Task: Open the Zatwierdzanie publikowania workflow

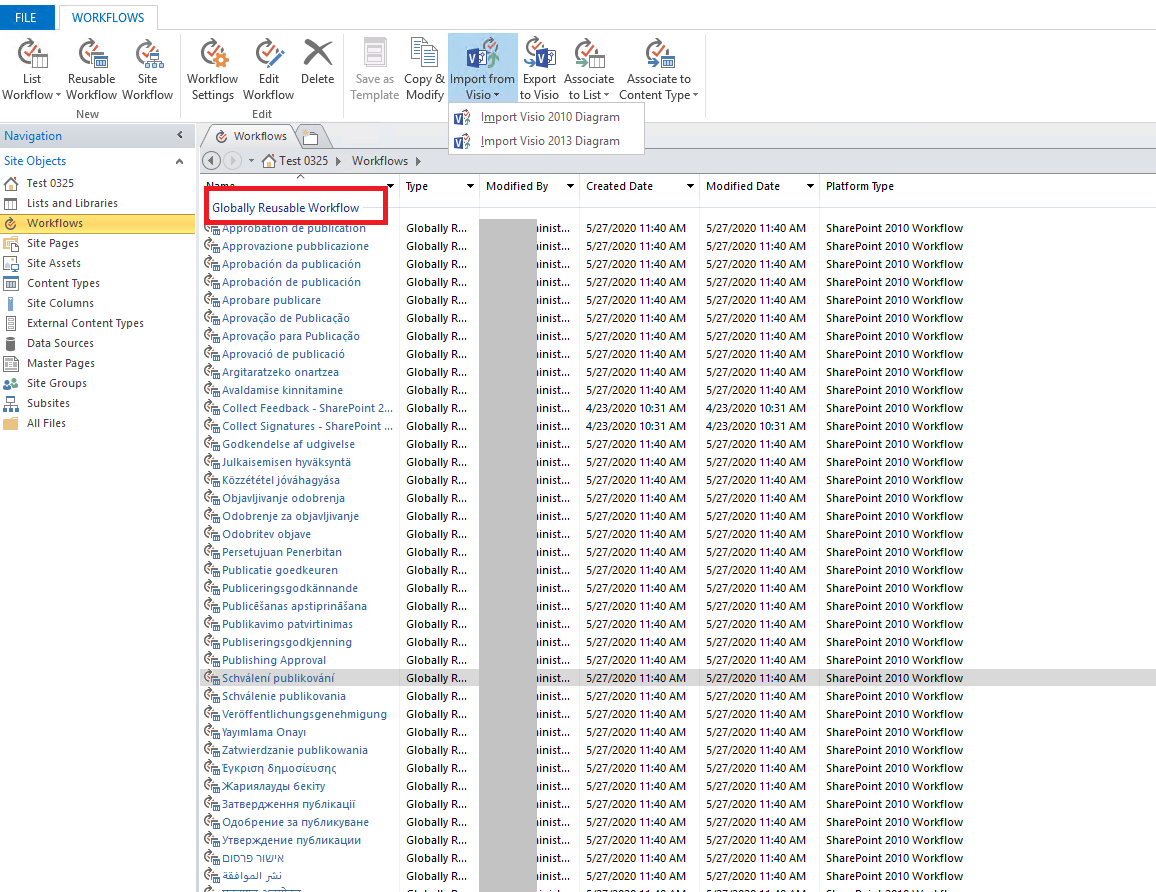Action: (x=295, y=750)
